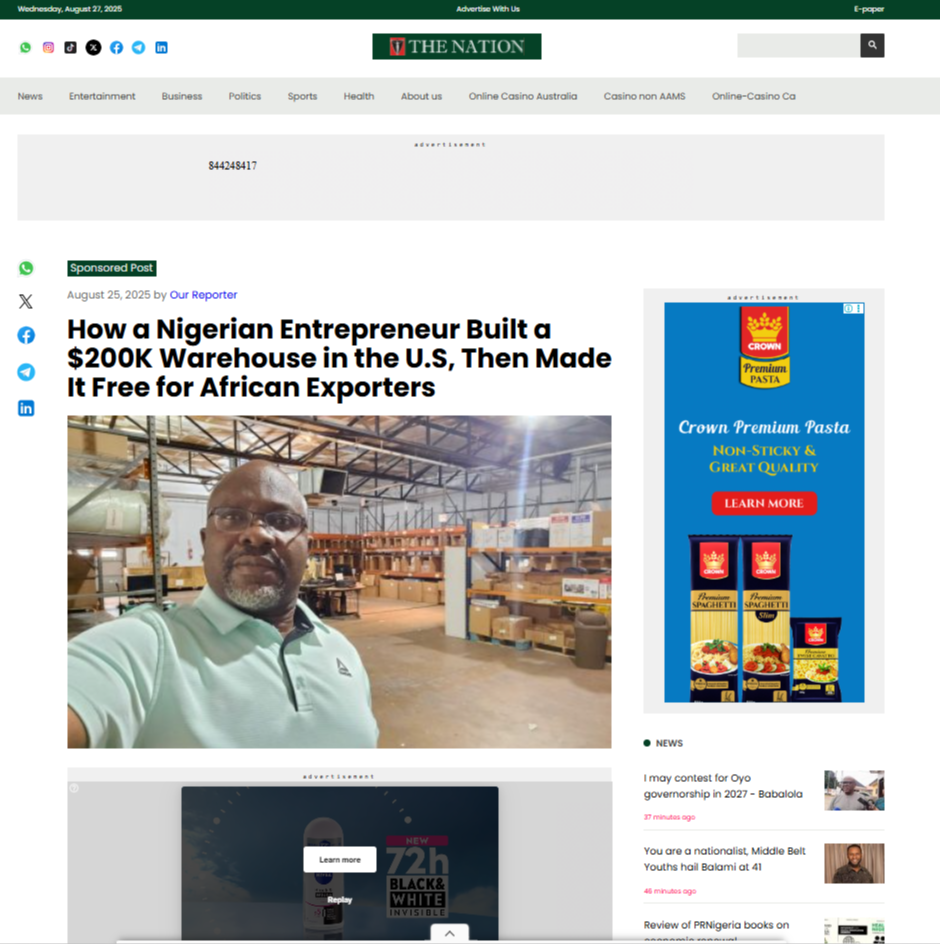
Task: Click Learn more on Nivea video ad
Action: (x=340, y=859)
